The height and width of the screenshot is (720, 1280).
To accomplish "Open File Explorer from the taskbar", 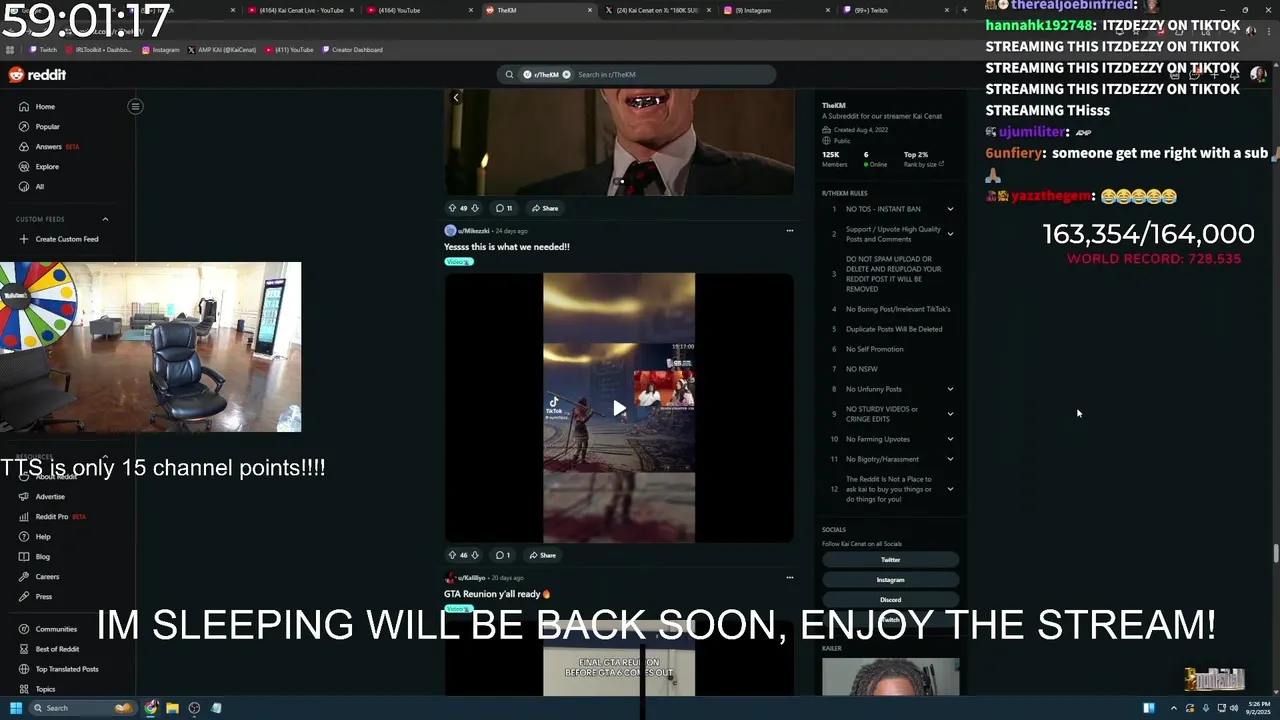I will [x=172, y=708].
